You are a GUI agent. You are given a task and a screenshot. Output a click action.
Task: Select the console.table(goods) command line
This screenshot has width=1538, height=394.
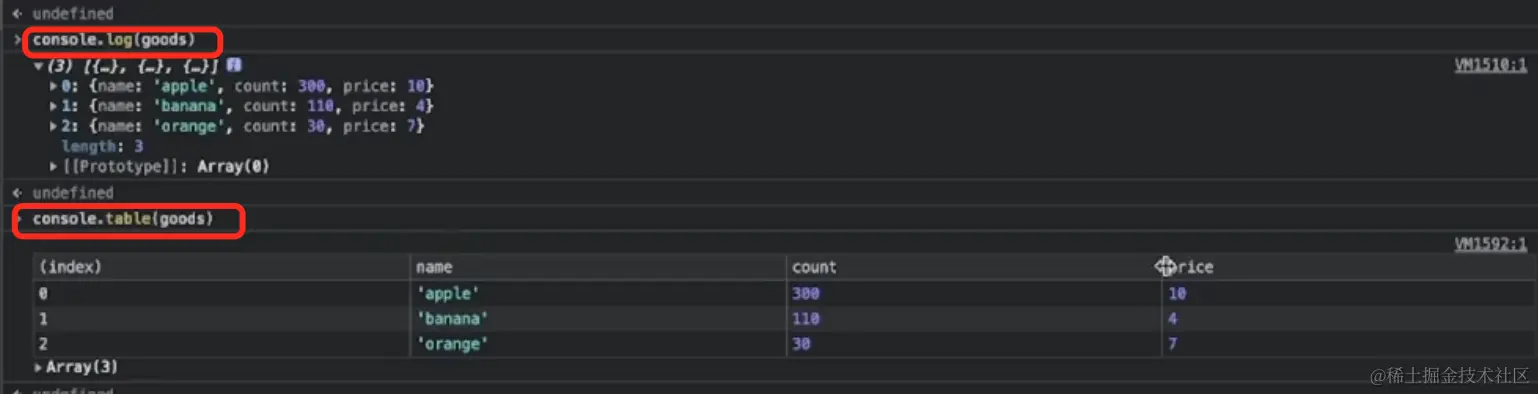(123, 218)
